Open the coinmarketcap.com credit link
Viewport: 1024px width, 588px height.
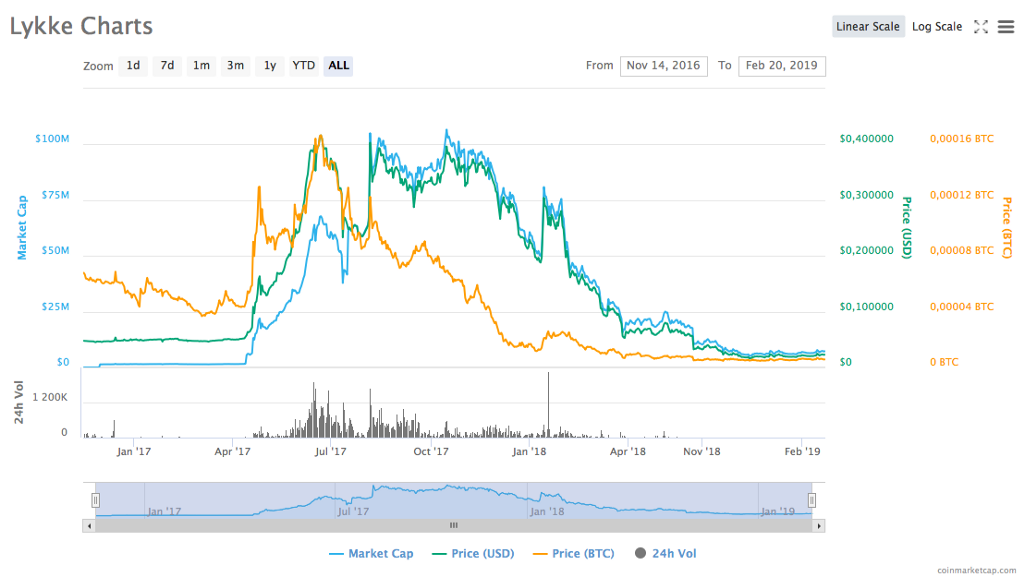pyautogui.click(x=977, y=570)
